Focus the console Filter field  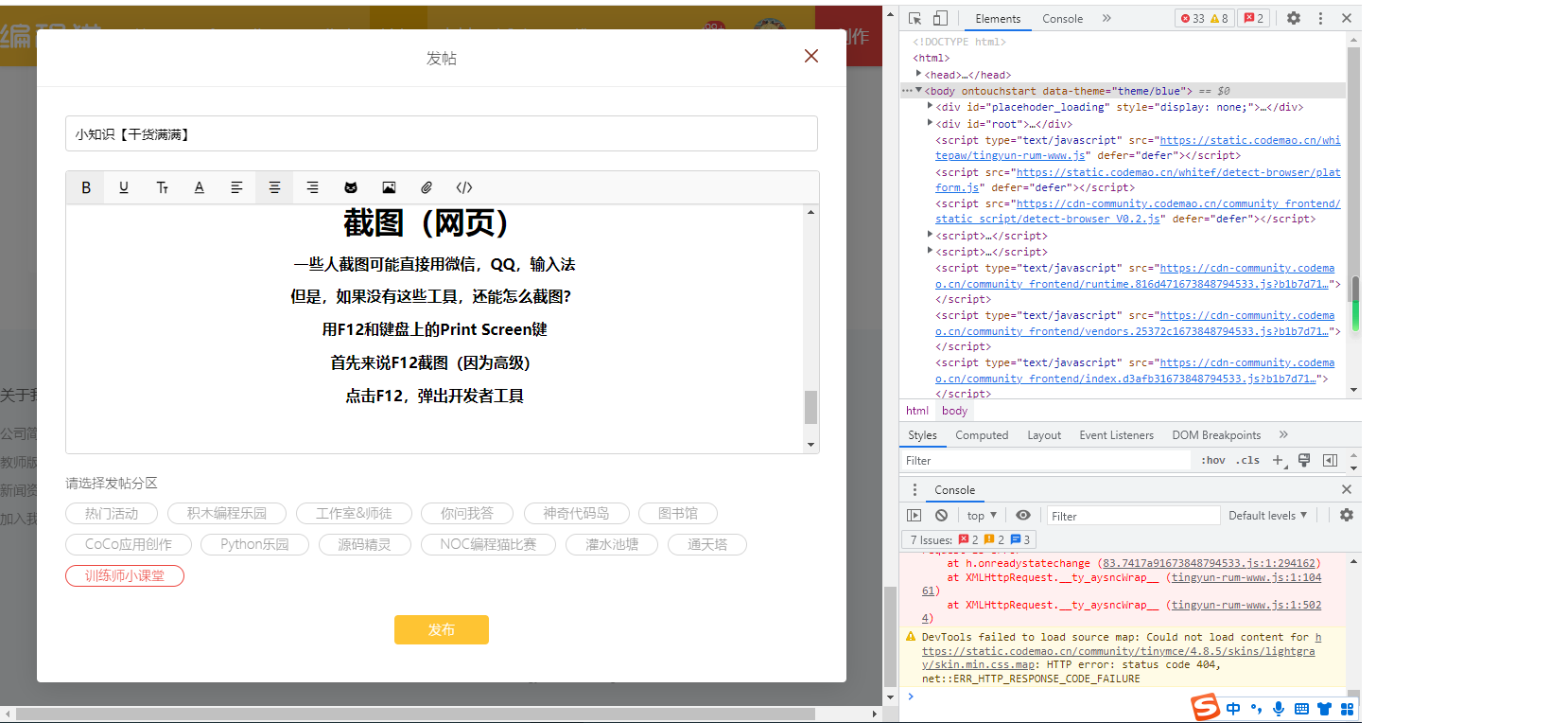(x=1133, y=516)
